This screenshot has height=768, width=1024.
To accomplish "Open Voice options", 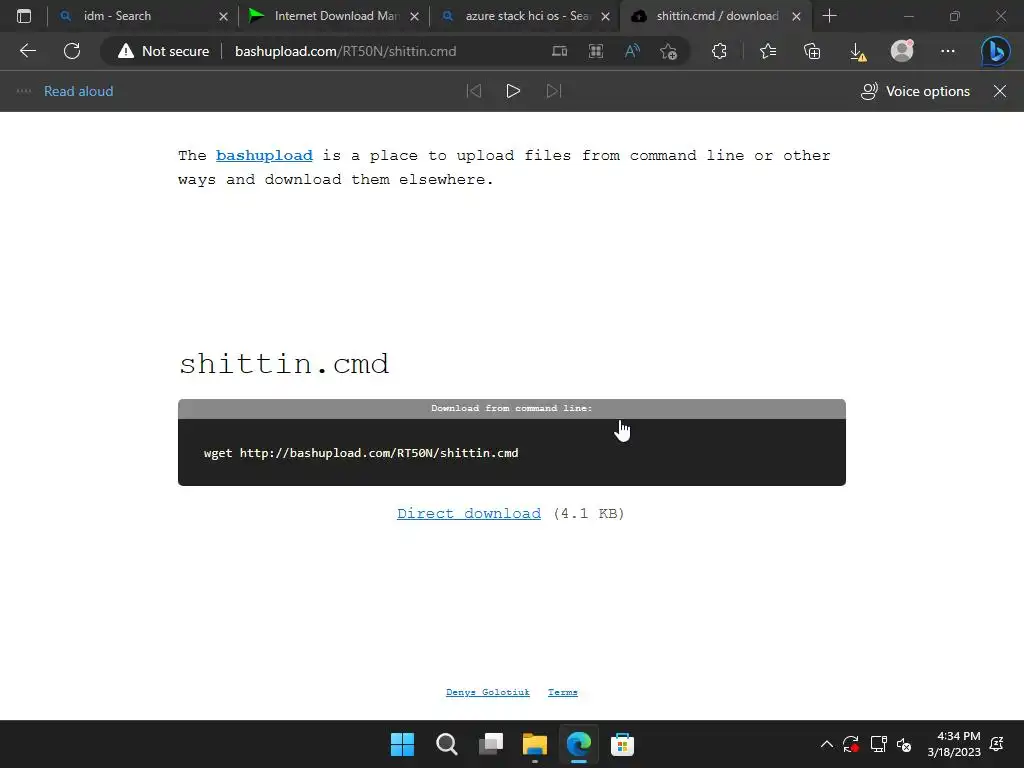I will tap(915, 91).
